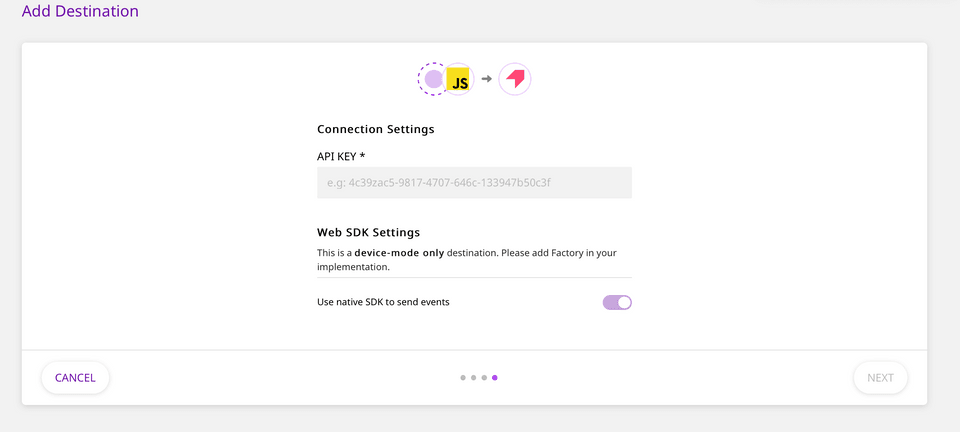Disable the native SDK send events toggle
Image resolution: width=960 pixels, height=432 pixels.
click(617, 302)
